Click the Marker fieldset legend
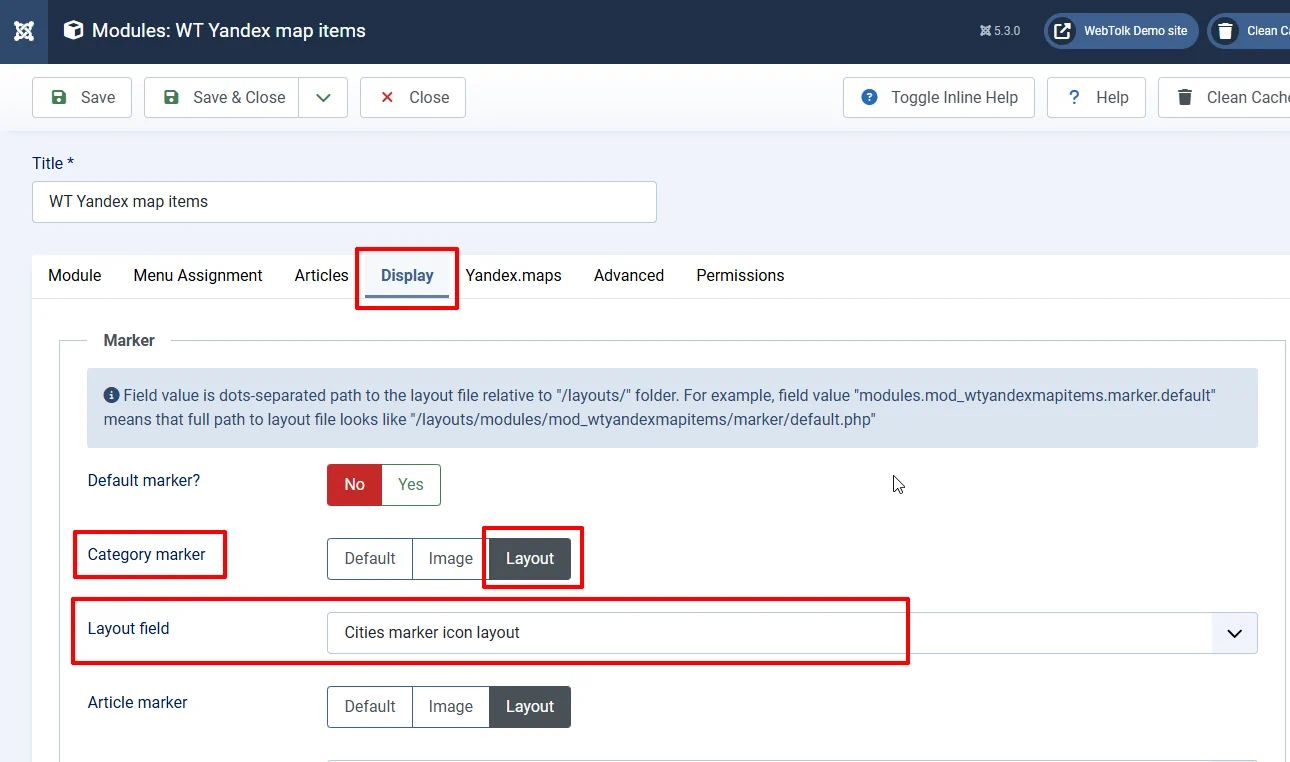Screen dimensions: 1290x762 [129, 340]
